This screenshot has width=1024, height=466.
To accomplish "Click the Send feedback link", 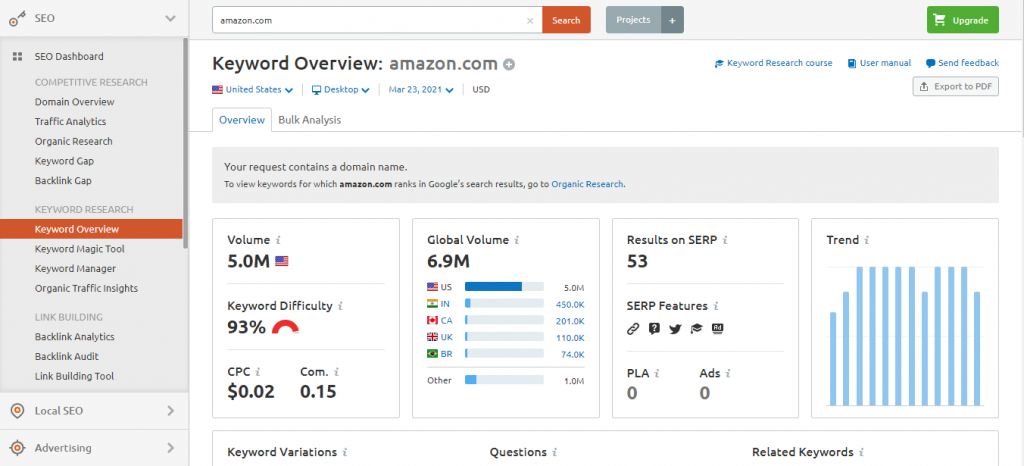I will (963, 63).
